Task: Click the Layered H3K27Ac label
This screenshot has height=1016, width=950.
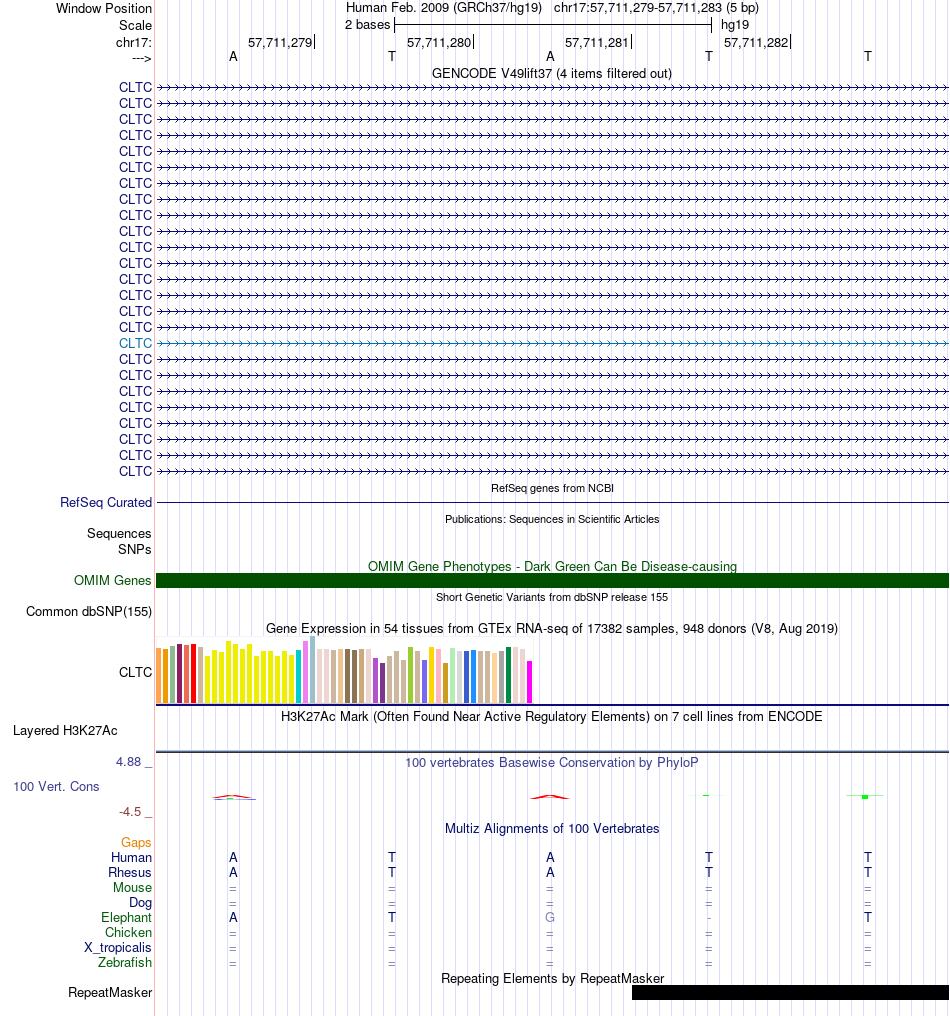Action: tap(65, 730)
